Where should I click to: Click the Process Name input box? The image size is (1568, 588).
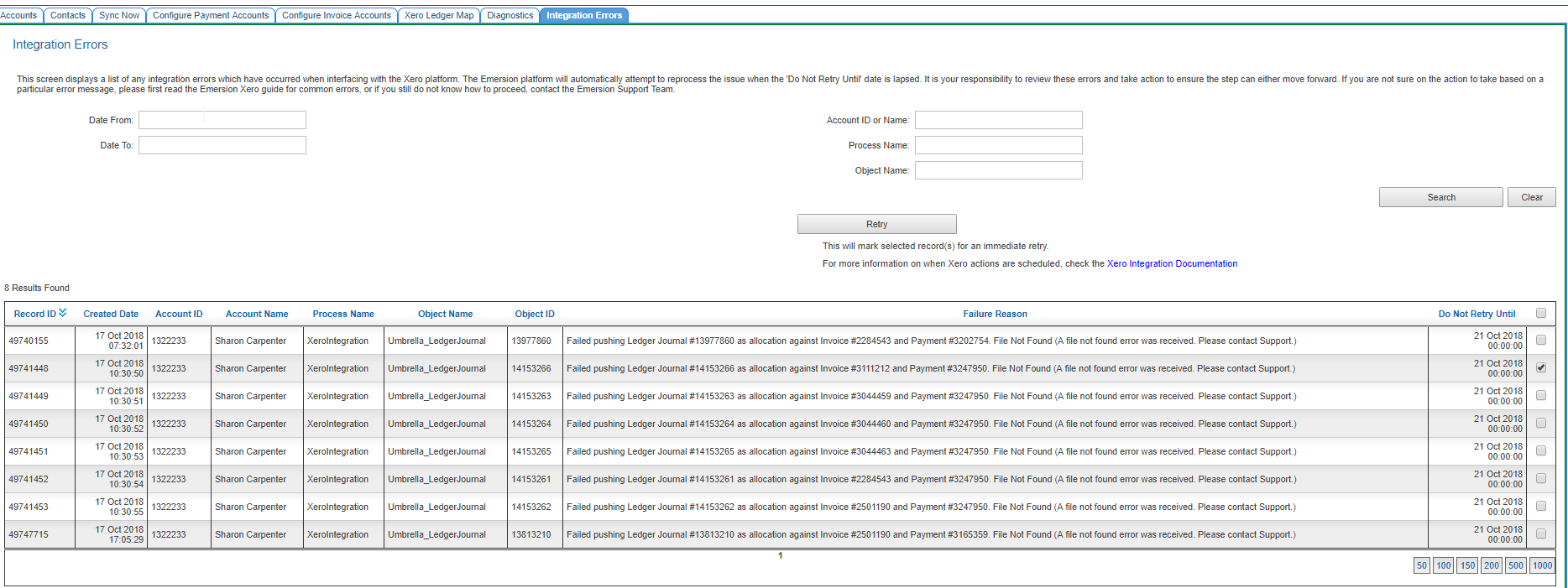998,145
